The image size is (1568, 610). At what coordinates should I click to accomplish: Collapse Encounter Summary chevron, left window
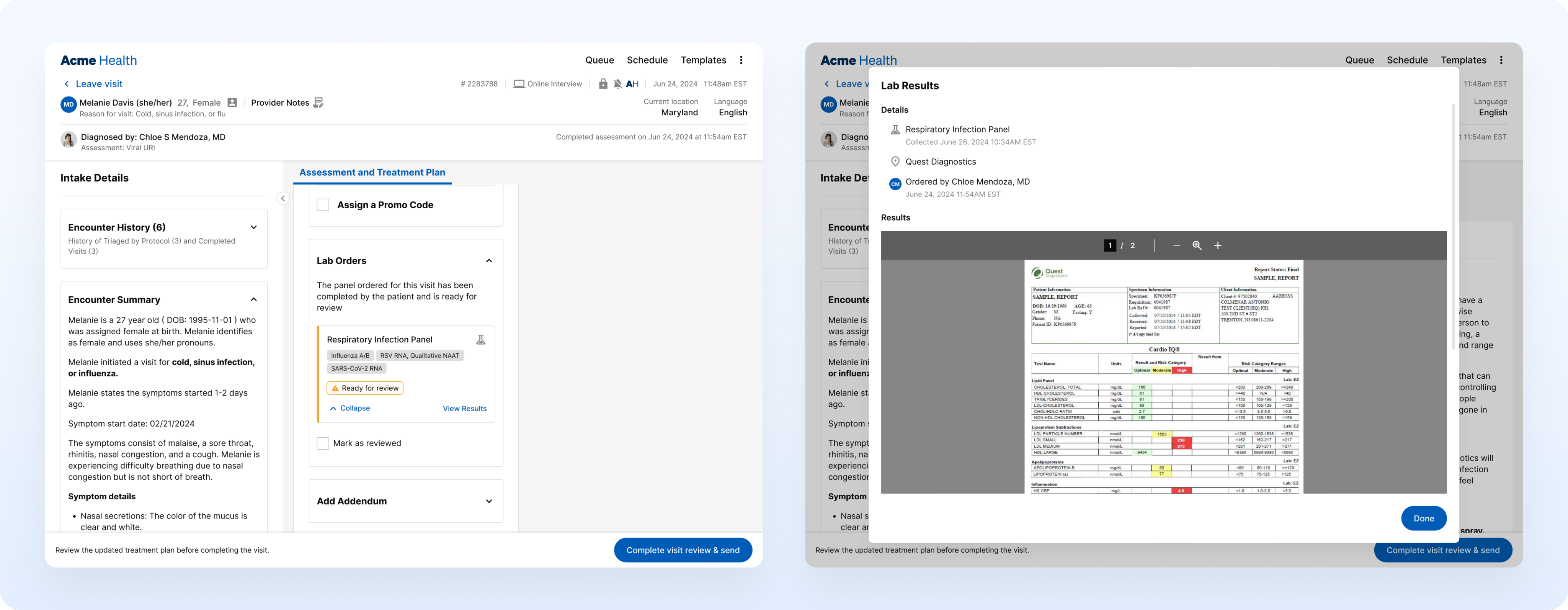[x=254, y=299]
